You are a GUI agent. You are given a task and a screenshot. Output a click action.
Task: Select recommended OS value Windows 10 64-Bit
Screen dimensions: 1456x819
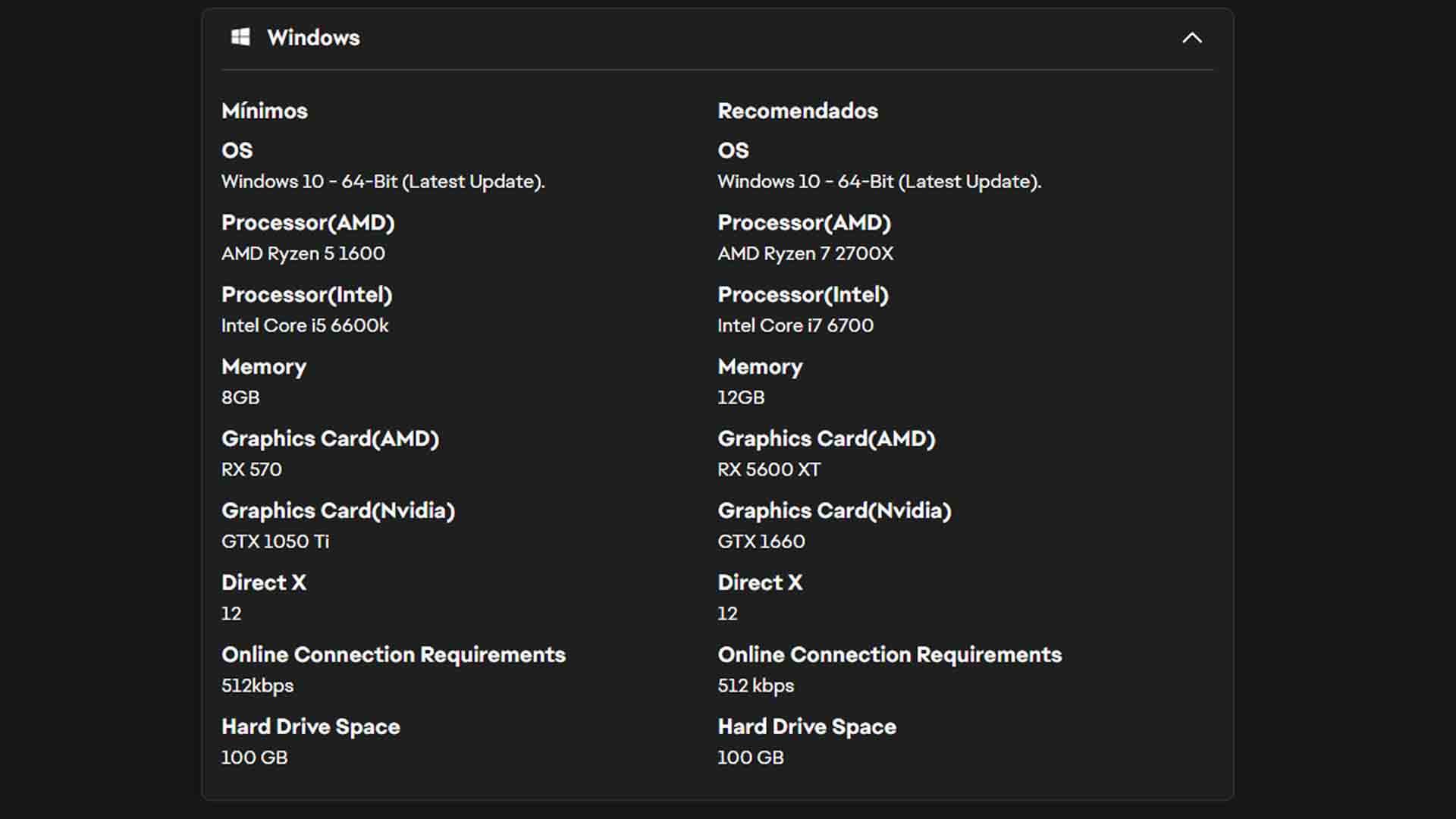880,182
